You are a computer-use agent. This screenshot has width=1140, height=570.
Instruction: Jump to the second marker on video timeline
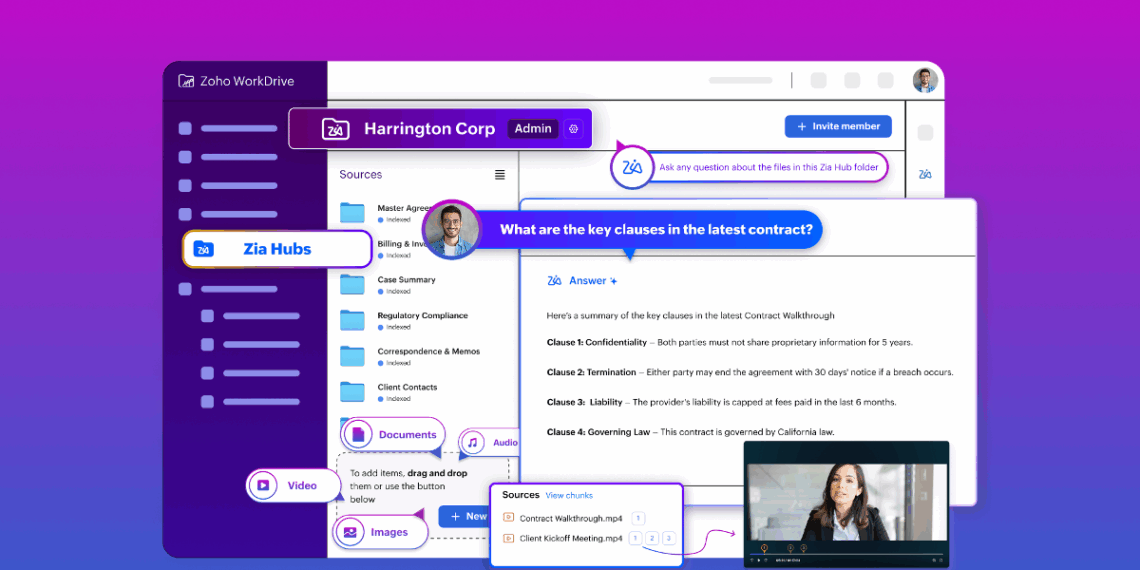point(790,548)
